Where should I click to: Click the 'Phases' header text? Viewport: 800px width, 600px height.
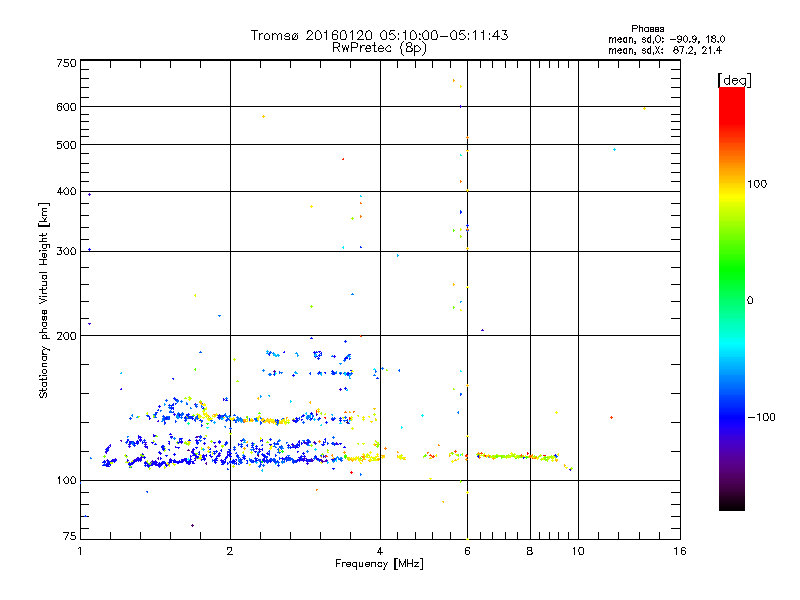pyautogui.click(x=647, y=29)
